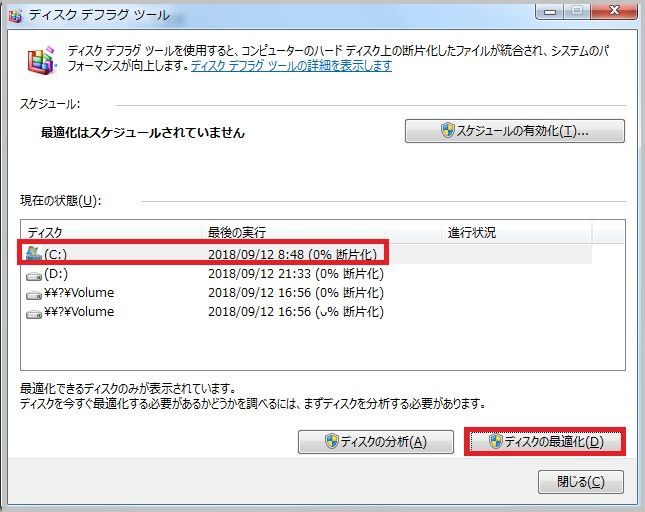Click the C: drive icon
This screenshot has height=512, width=645.
[x=34, y=254]
